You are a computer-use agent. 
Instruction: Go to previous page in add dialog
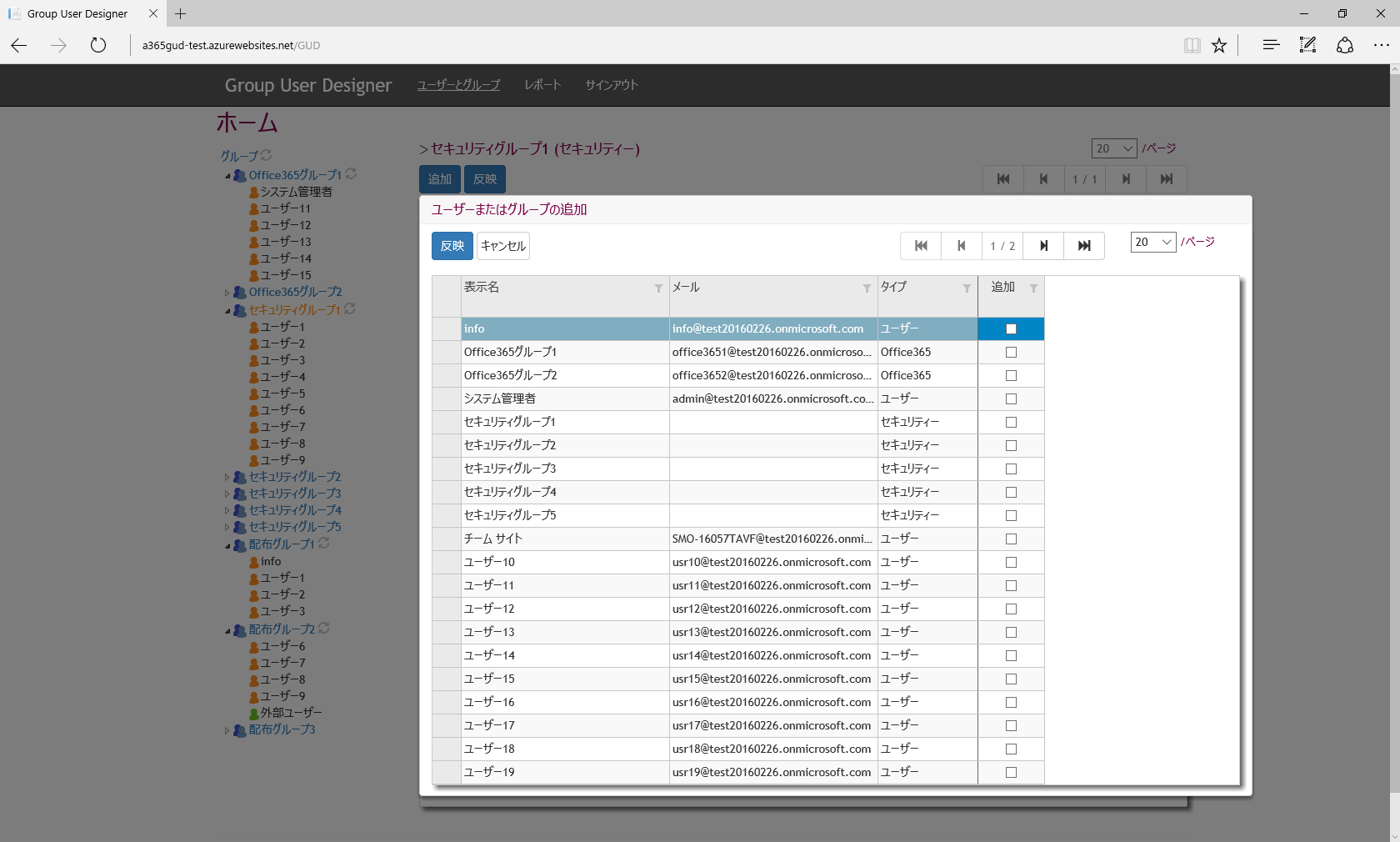pyautogui.click(x=962, y=246)
